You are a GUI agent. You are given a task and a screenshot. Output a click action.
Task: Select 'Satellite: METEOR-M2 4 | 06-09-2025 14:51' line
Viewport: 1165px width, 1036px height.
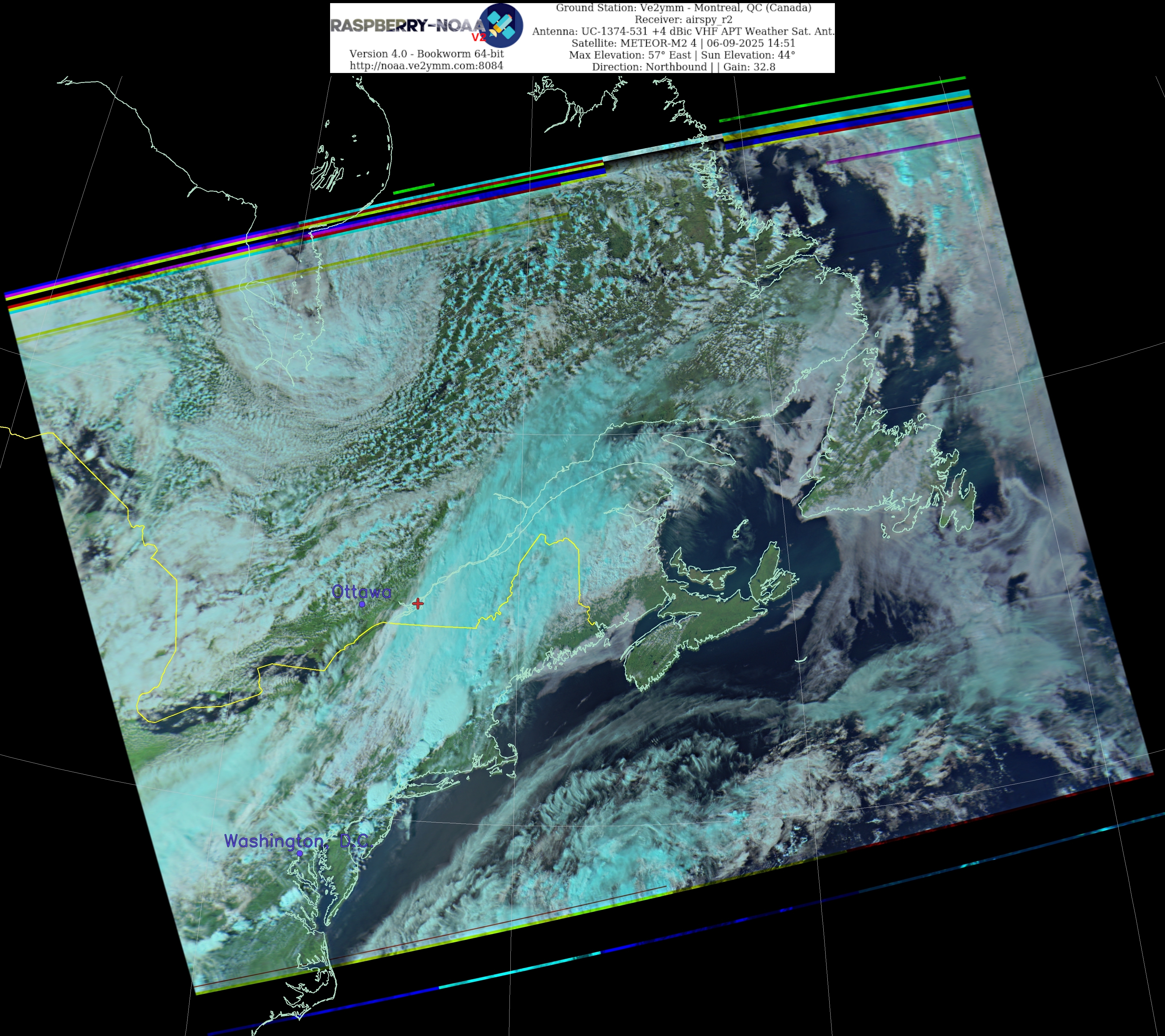(683, 43)
